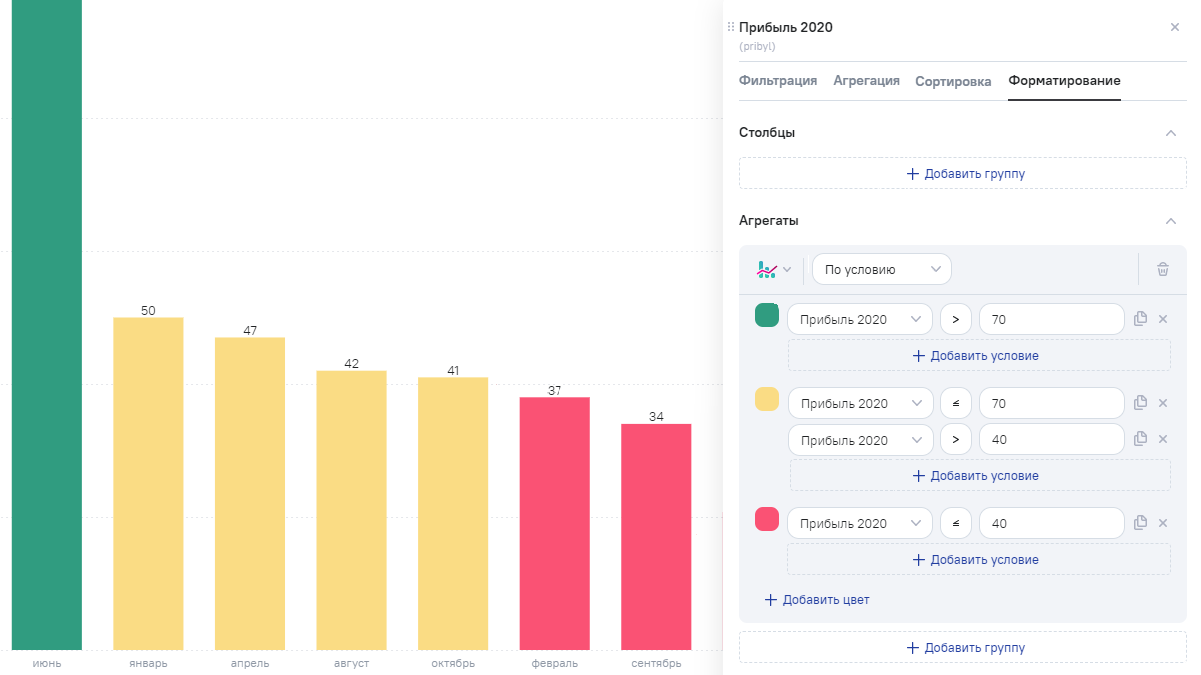Collapse the Агрегаты section
This screenshot has height=675, width=1201.
click(x=1171, y=221)
